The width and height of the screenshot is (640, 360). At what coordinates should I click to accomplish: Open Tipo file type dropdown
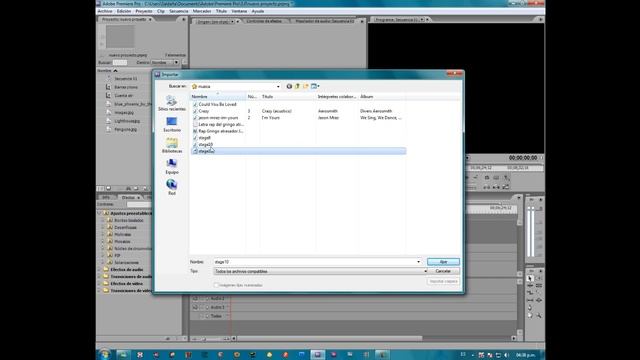(320, 271)
